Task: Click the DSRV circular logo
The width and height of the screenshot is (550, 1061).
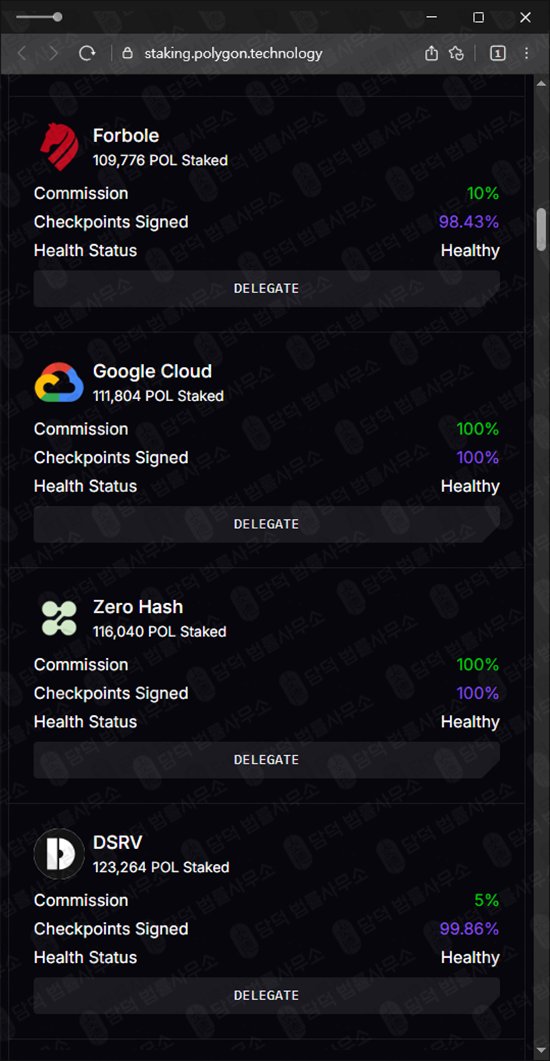Action: [x=59, y=853]
